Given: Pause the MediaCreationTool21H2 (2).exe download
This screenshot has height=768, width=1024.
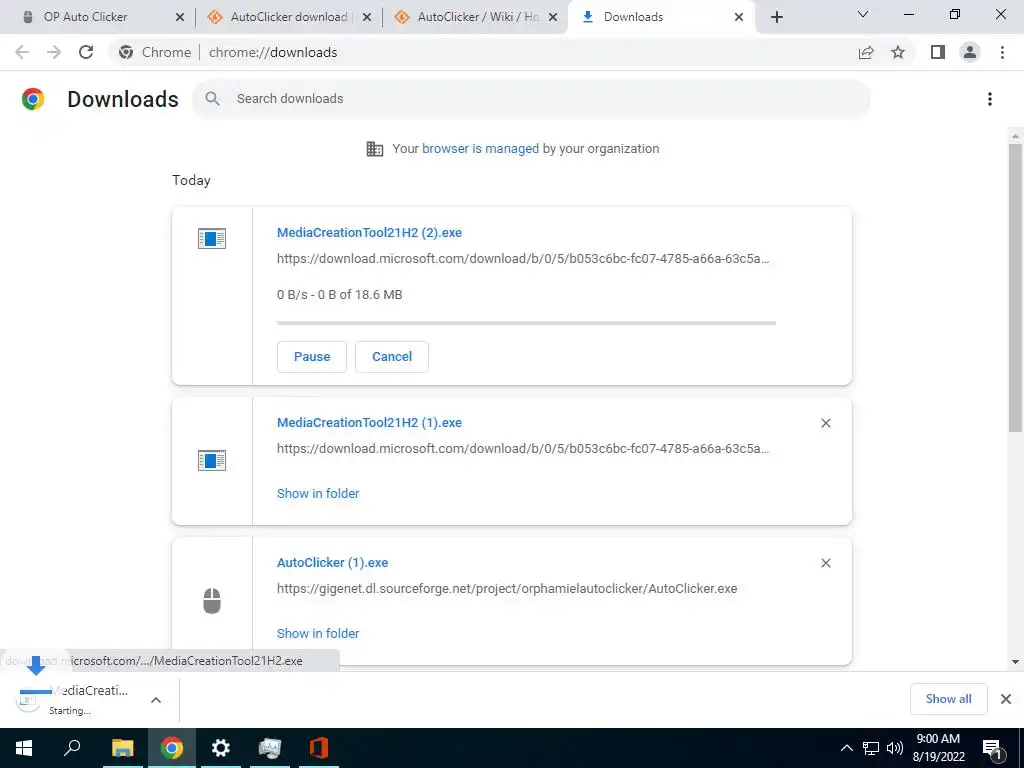Looking at the screenshot, I should (x=312, y=357).
